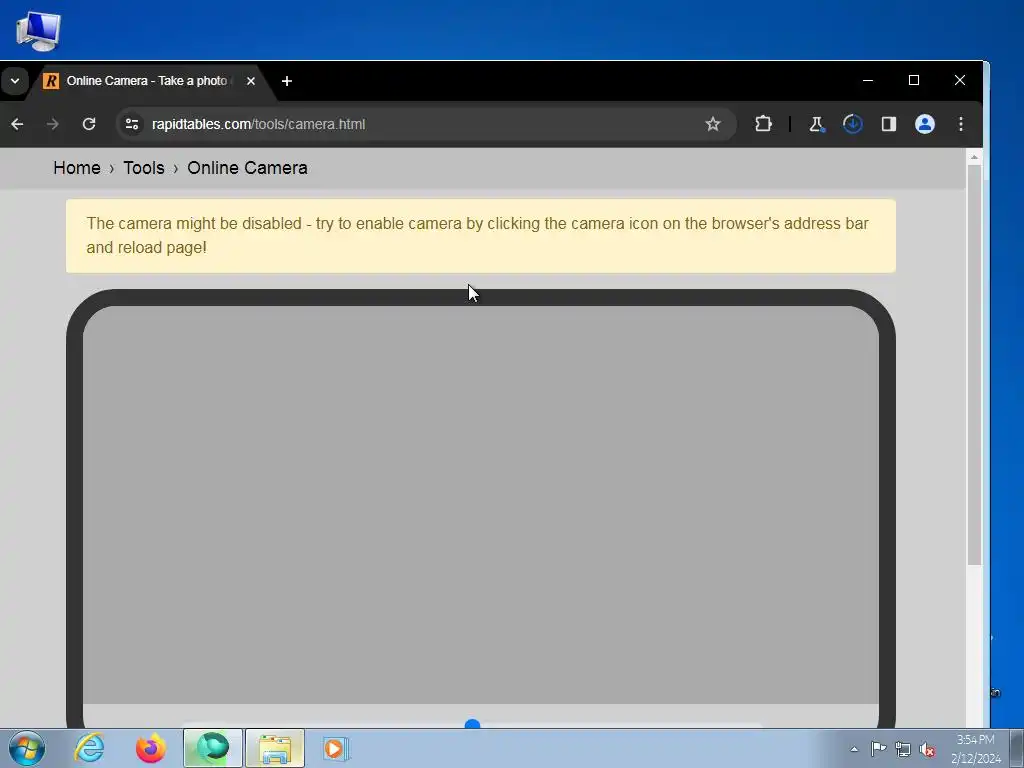
Task: Toggle the browser side panel
Action: [889, 124]
